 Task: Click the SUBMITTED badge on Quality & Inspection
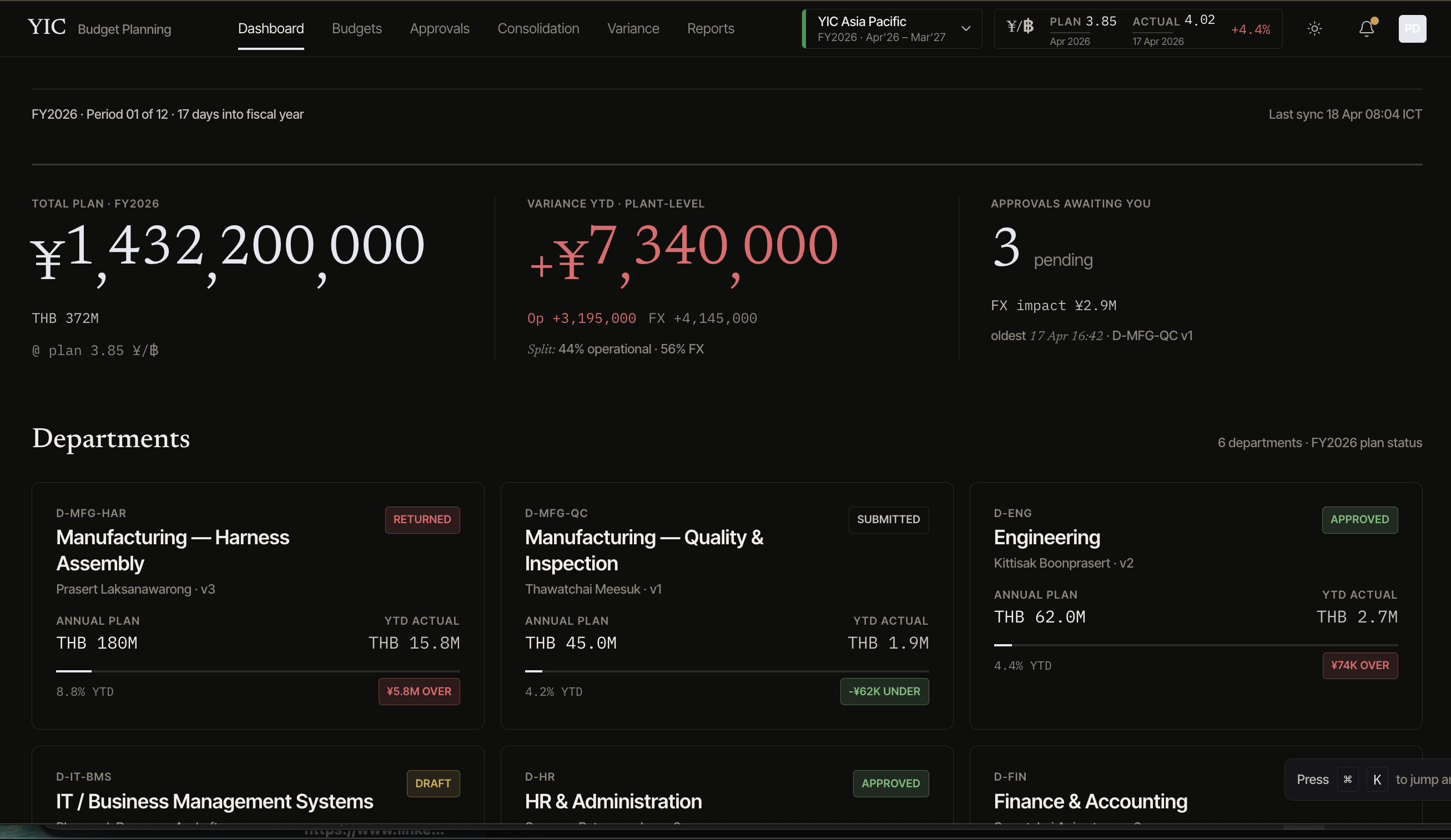point(888,519)
